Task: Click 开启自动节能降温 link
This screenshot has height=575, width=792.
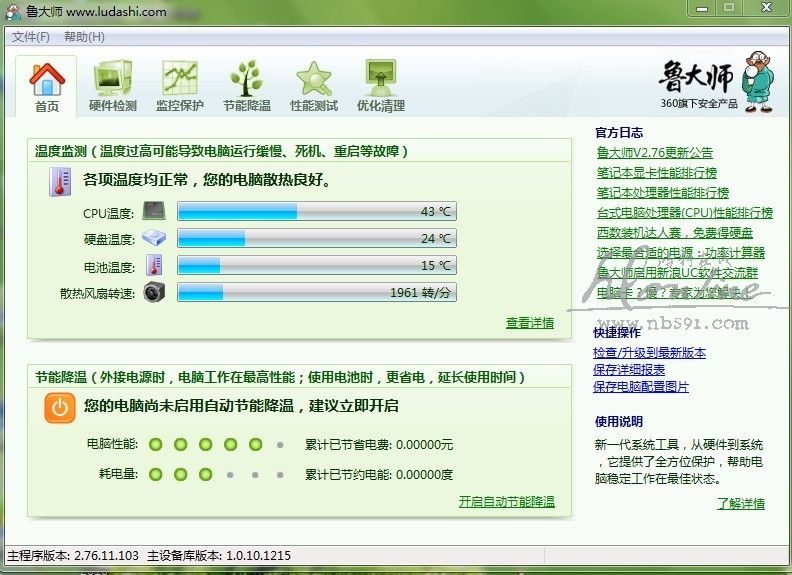Action: point(506,502)
